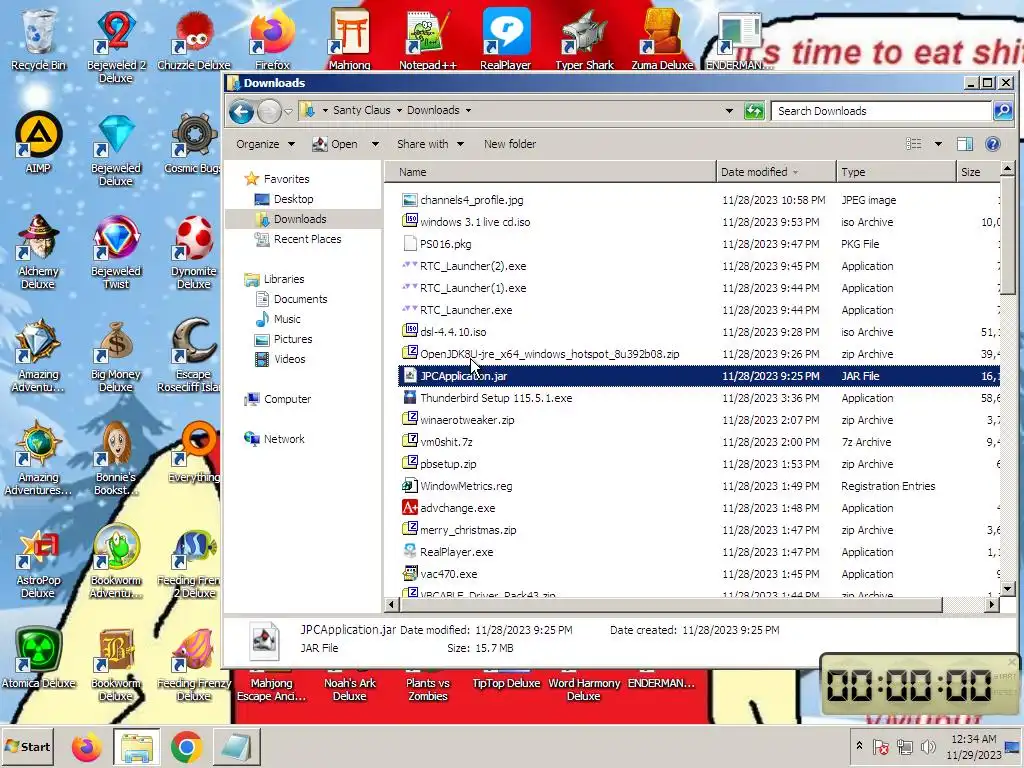
Task: Sort by the Type column header
Action: pos(896,172)
